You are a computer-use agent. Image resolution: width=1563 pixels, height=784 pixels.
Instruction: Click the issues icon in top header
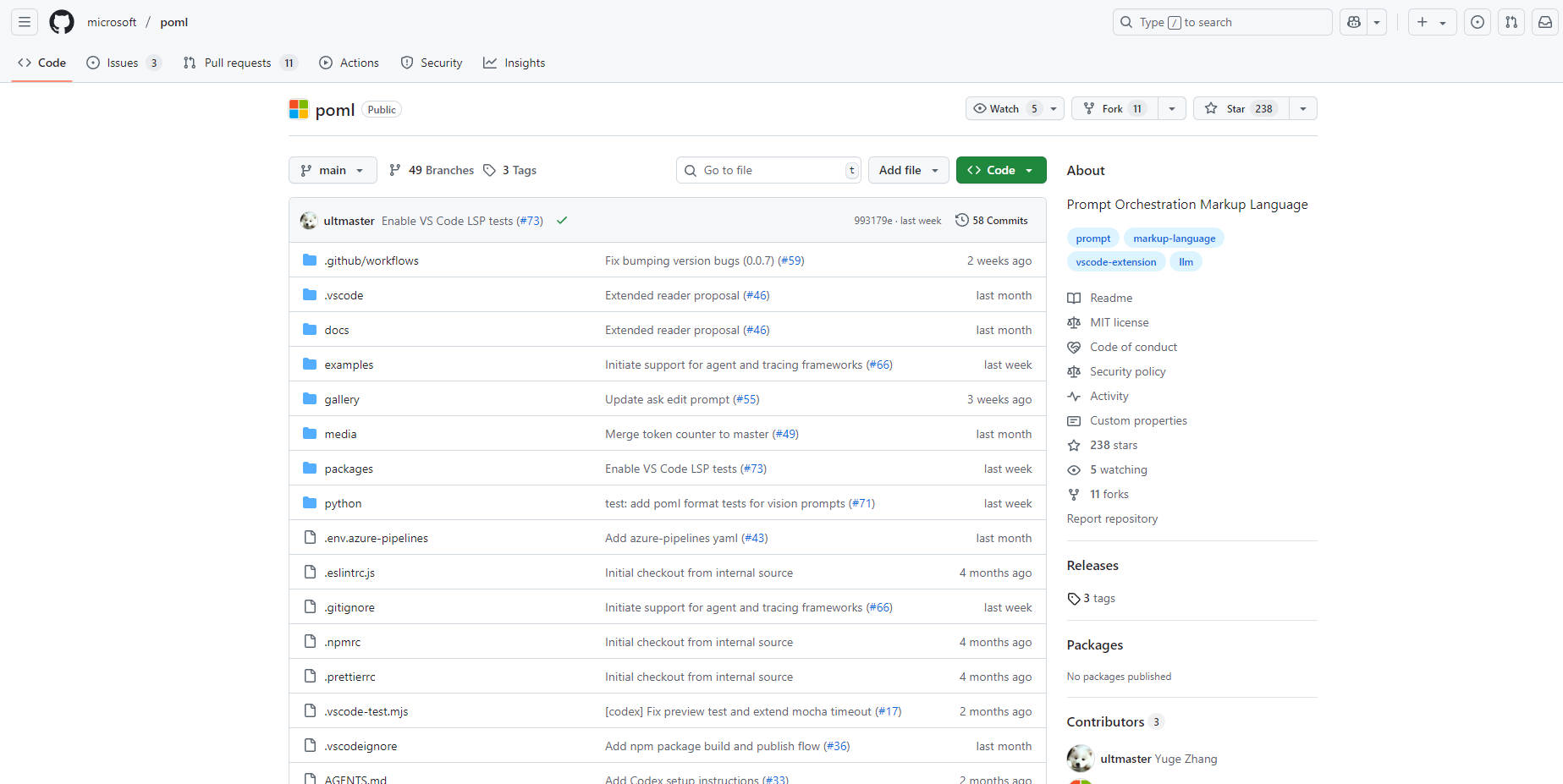click(x=1477, y=22)
